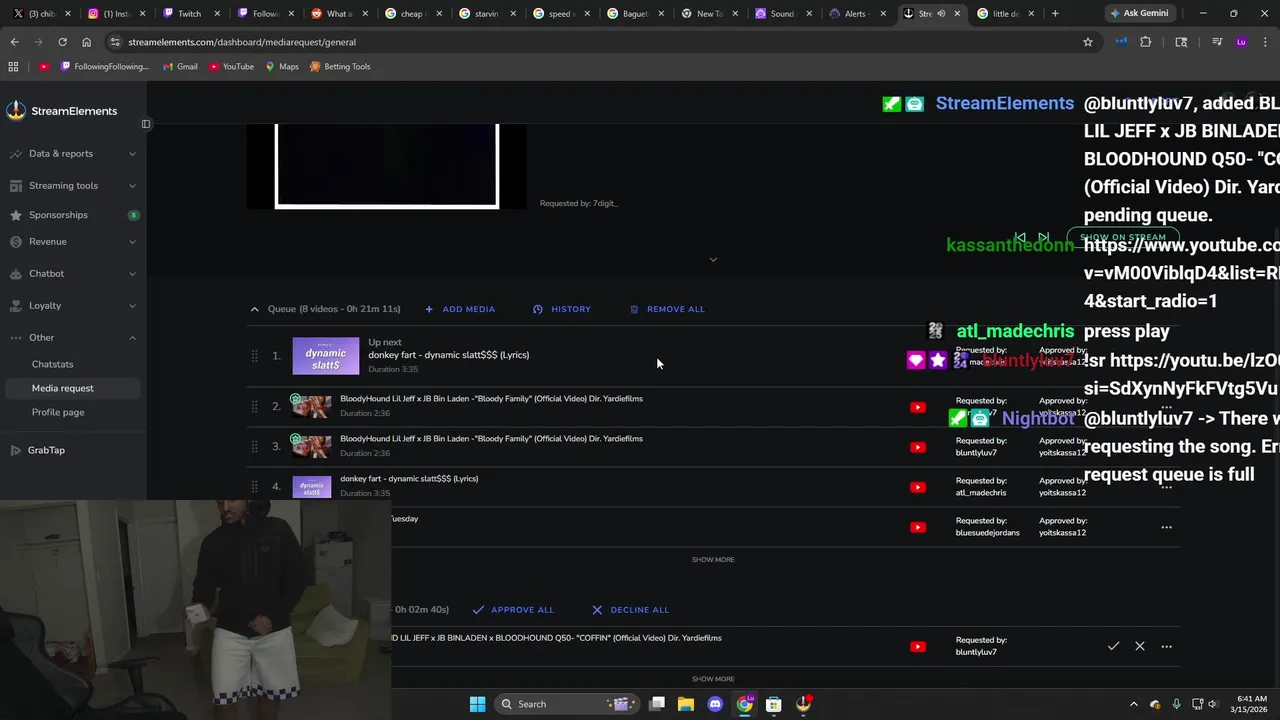Click the YouTube icon on queue item 3
Screen dimensions: 1280x720
pyautogui.click(x=918, y=447)
